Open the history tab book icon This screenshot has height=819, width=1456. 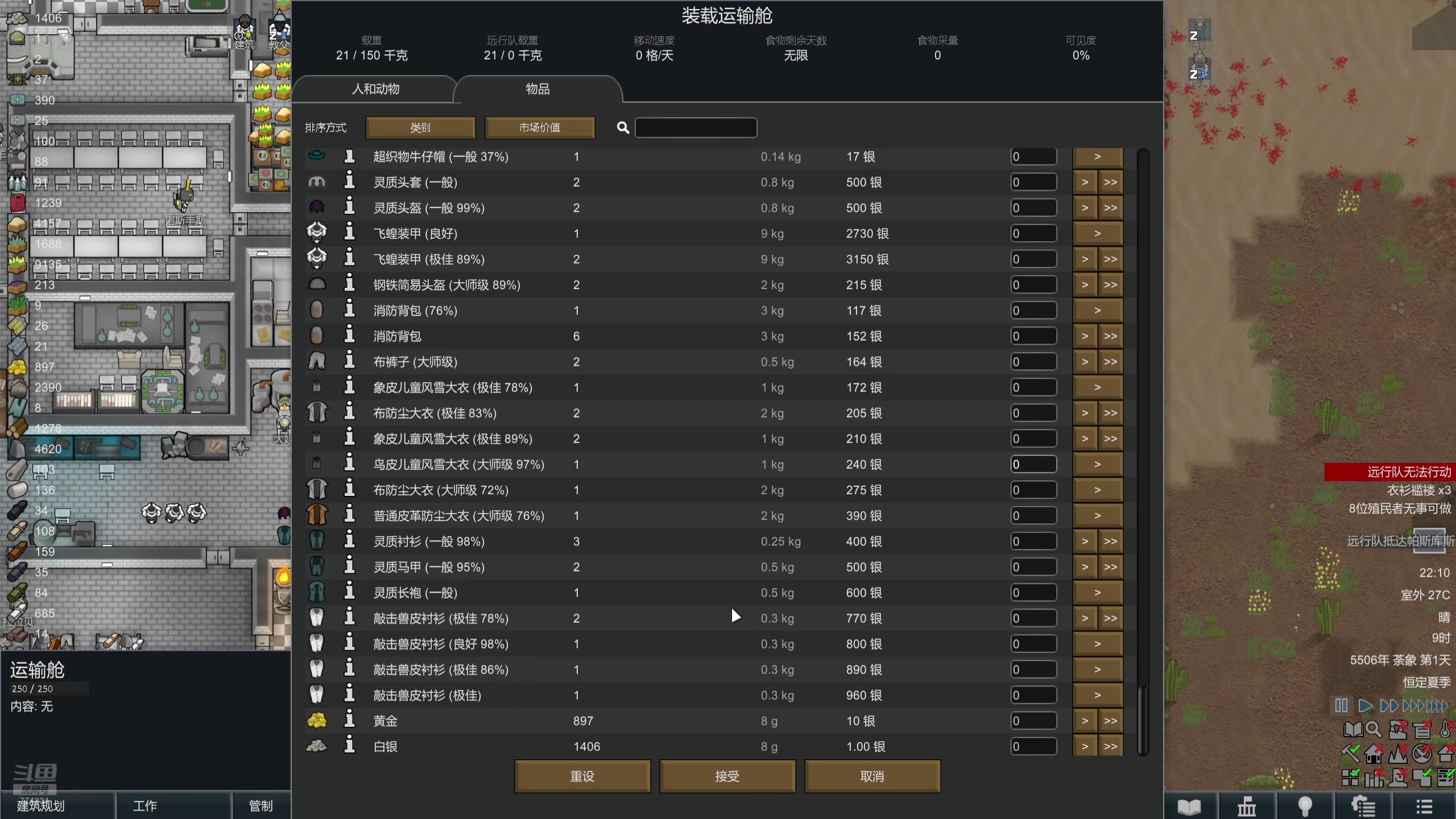coord(1189,806)
